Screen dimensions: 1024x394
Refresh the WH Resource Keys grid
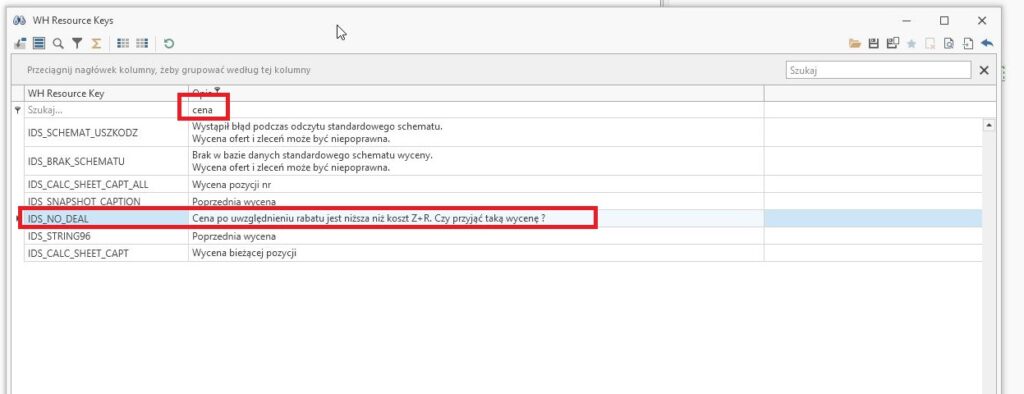coord(169,43)
